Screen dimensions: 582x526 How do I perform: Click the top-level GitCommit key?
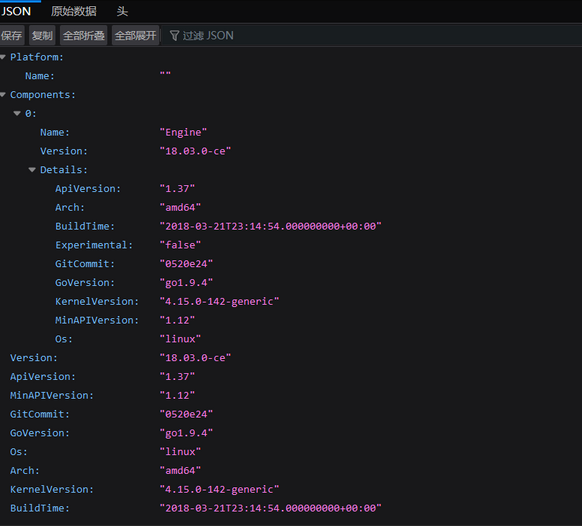40,414
